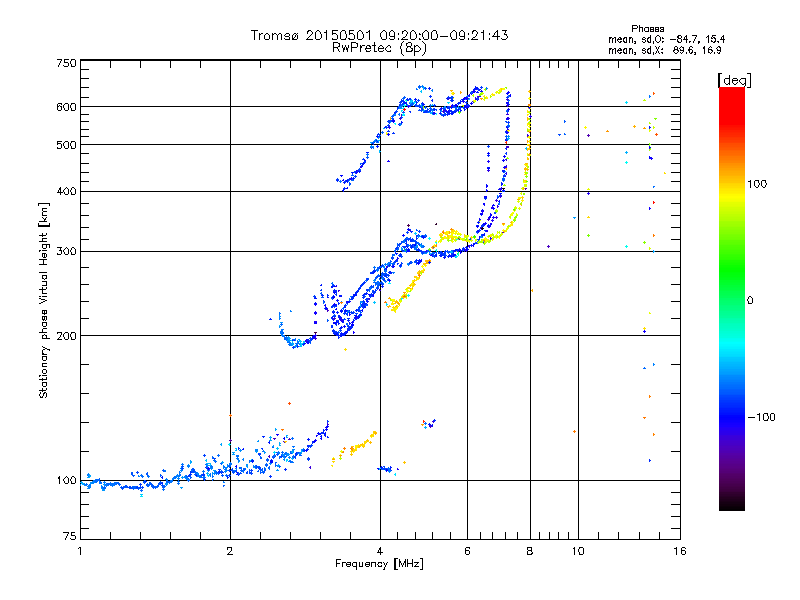Click the y-axis tick label '300'
The image size is (800, 600).
pyautogui.click(x=67, y=252)
